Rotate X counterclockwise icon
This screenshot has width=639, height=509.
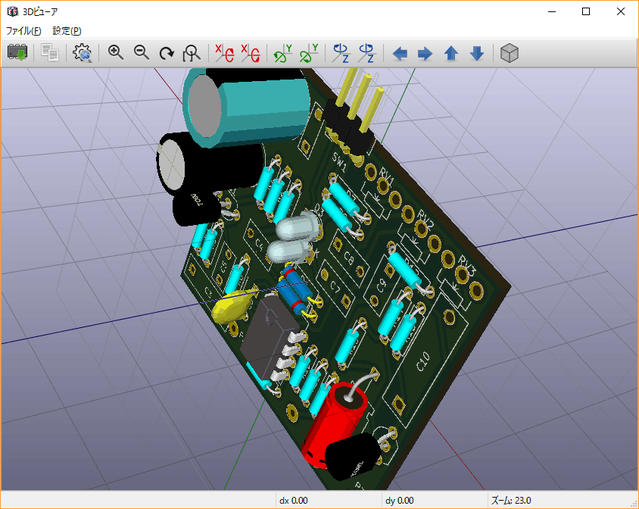[250, 53]
